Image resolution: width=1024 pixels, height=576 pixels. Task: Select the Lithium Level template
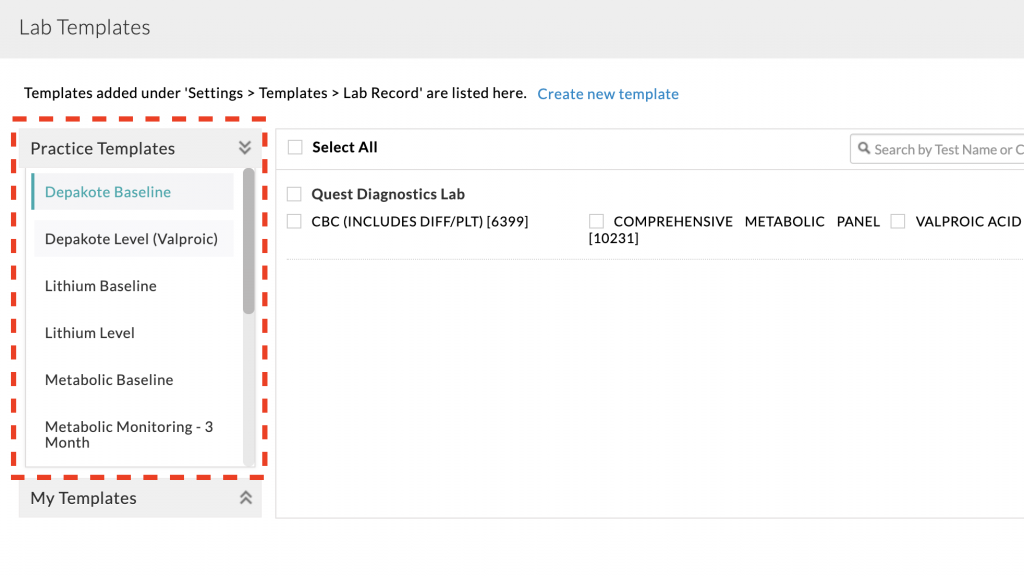[x=90, y=333]
